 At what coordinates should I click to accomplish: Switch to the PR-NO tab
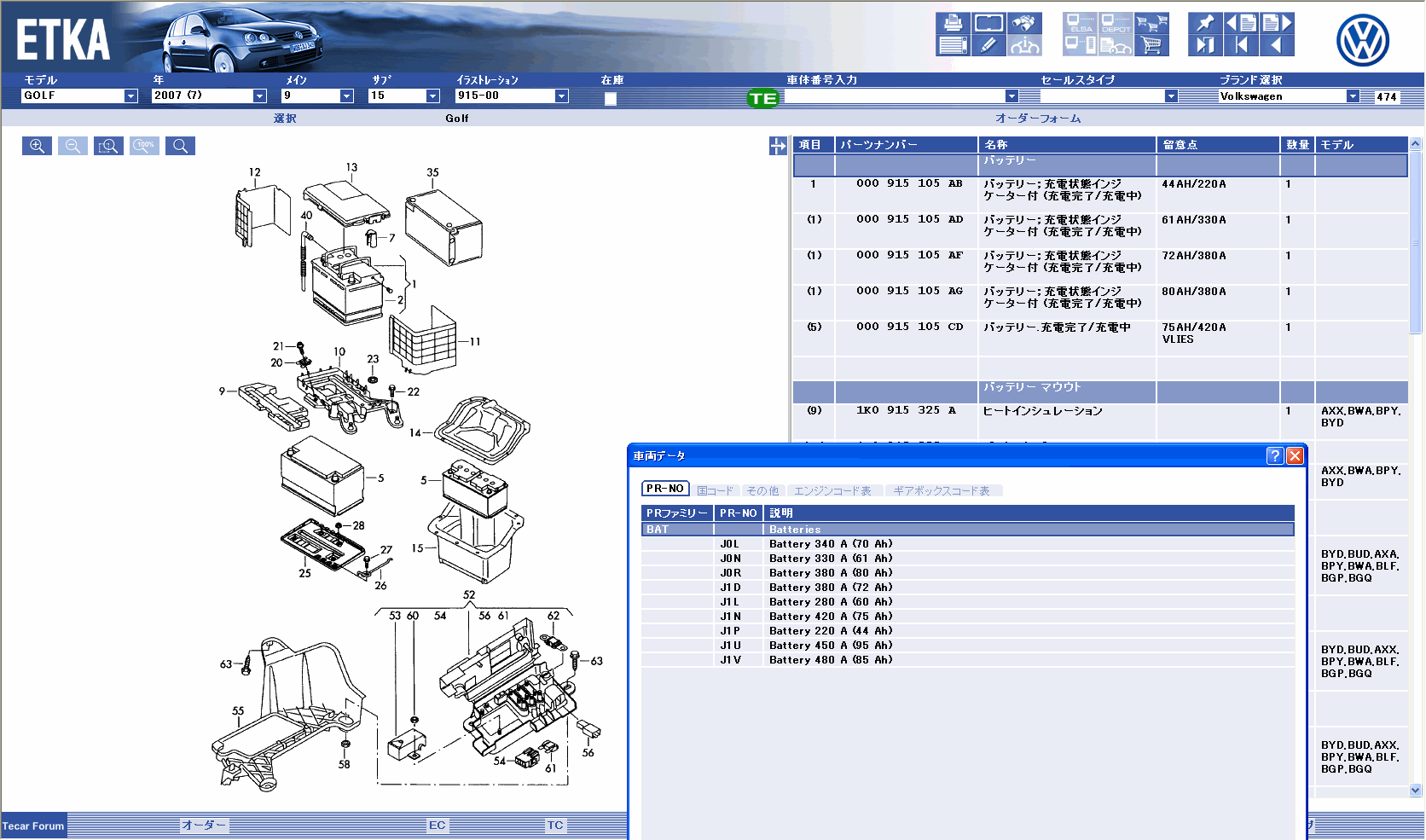click(x=665, y=489)
